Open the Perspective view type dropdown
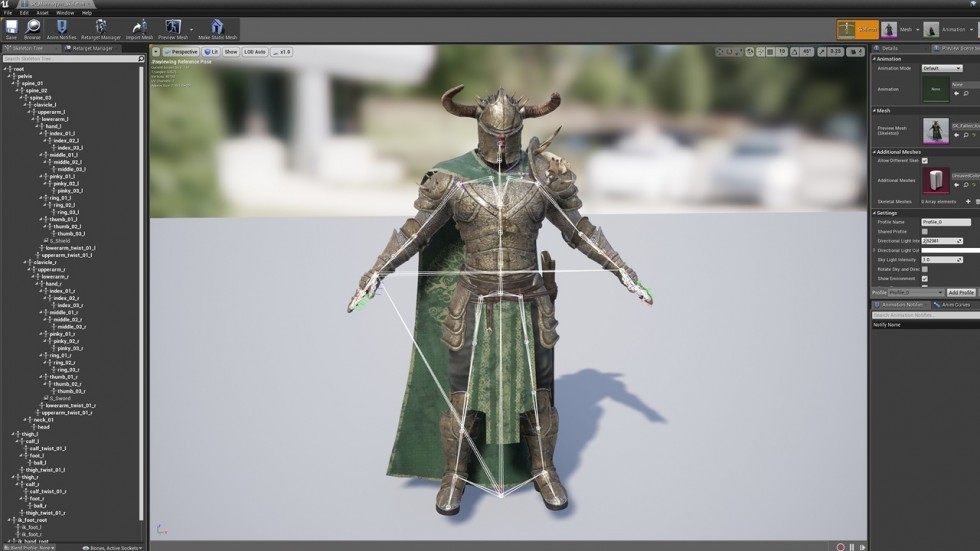The height and width of the screenshot is (551, 980). click(x=181, y=52)
